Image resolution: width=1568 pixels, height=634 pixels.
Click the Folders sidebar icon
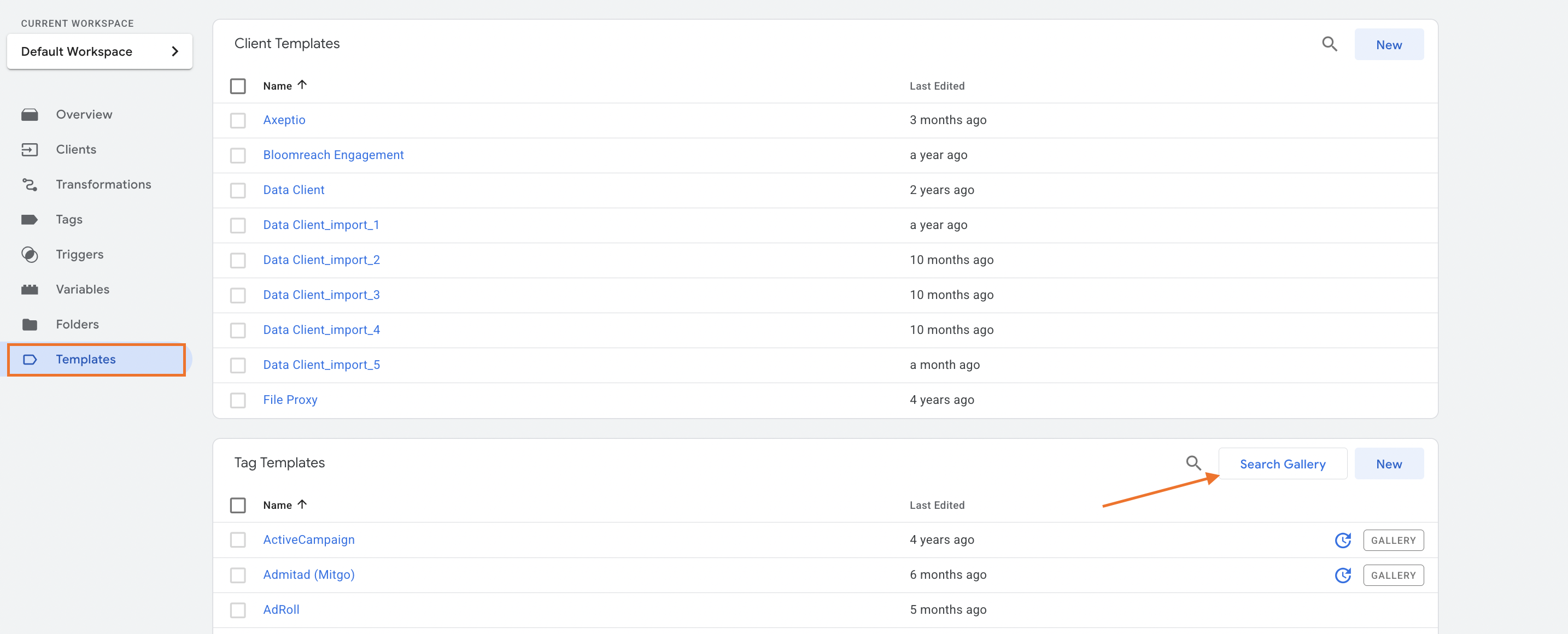[x=29, y=324]
